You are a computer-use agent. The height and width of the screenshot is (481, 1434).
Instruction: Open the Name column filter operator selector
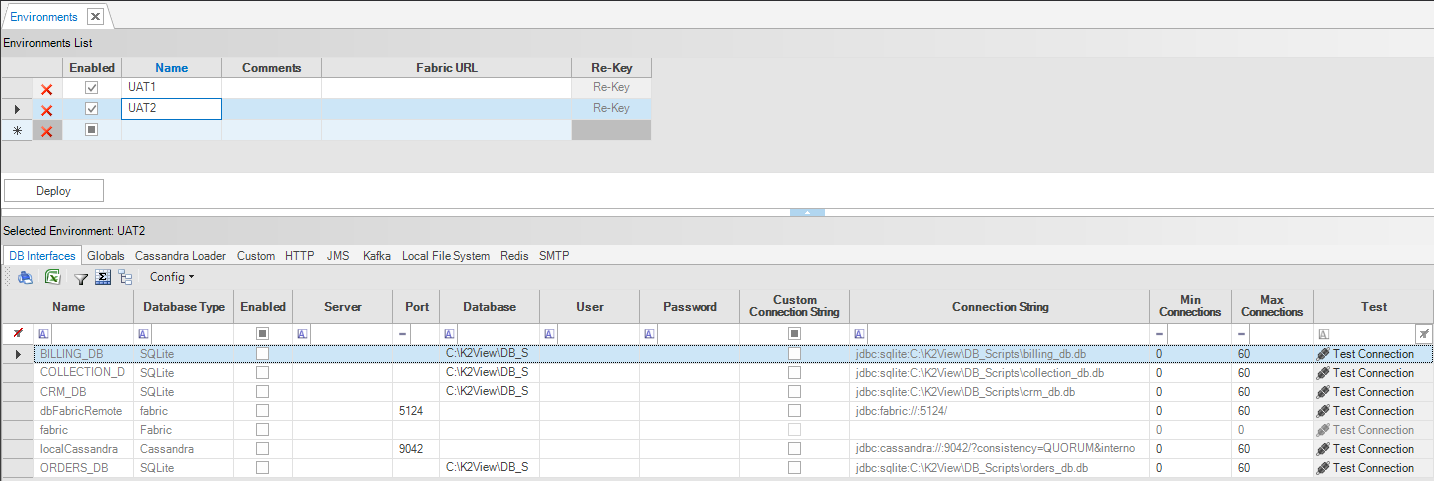coord(43,334)
